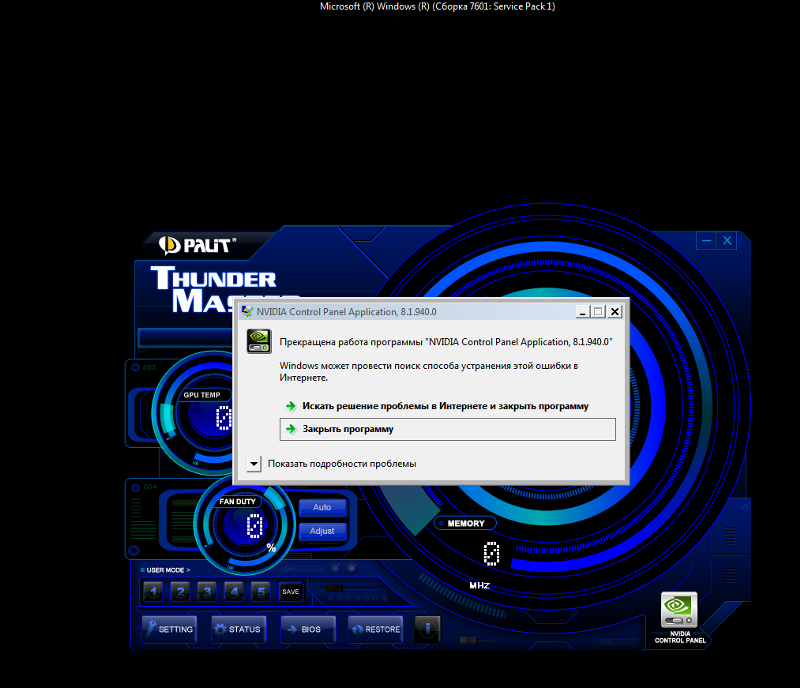Select user mode preset 3
The width and height of the screenshot is (800, 688).
pos(207,592)
